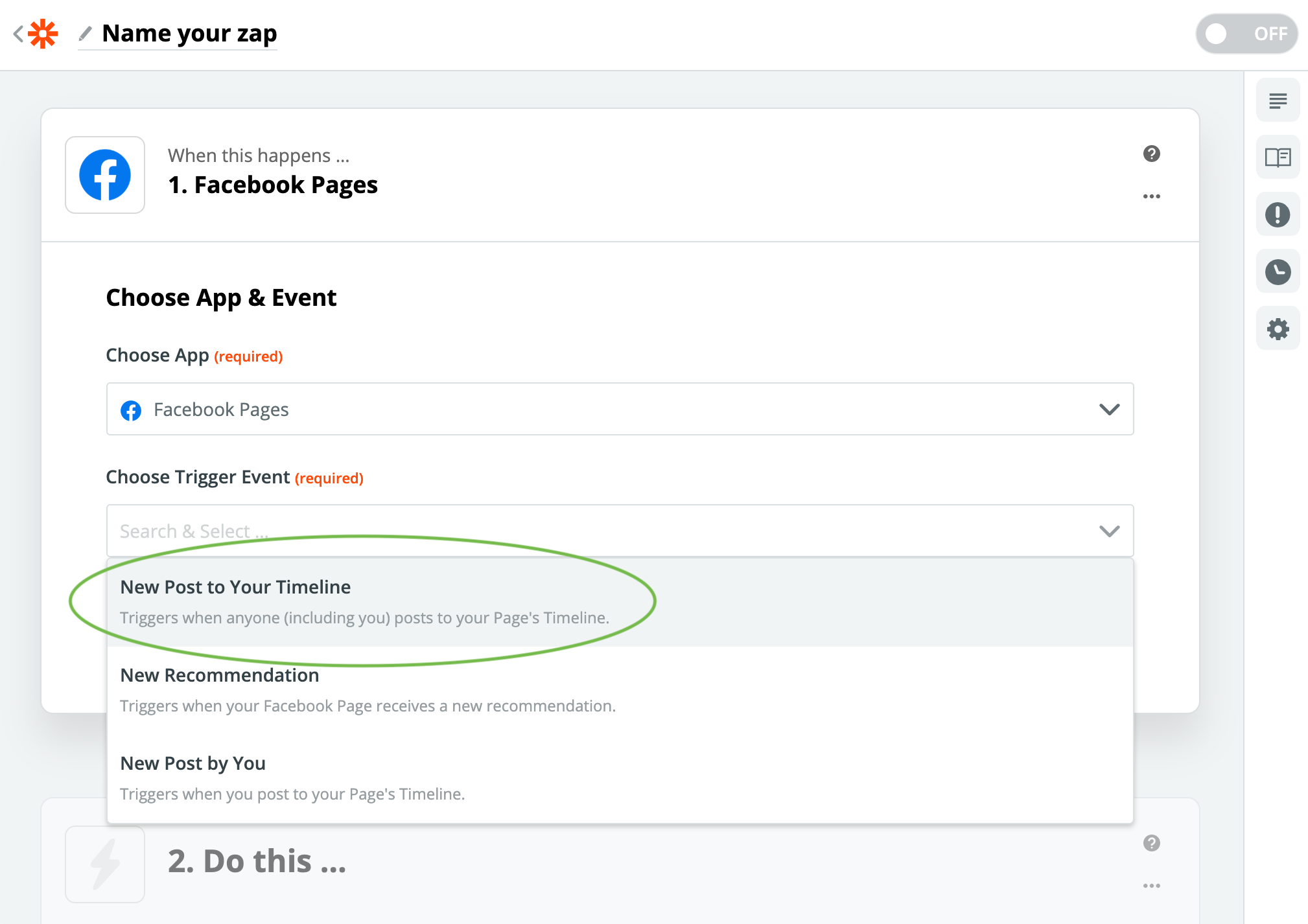Open the settings gear sidebar icon
This screenshot has height=924, width=1308.
(1278, 329)
